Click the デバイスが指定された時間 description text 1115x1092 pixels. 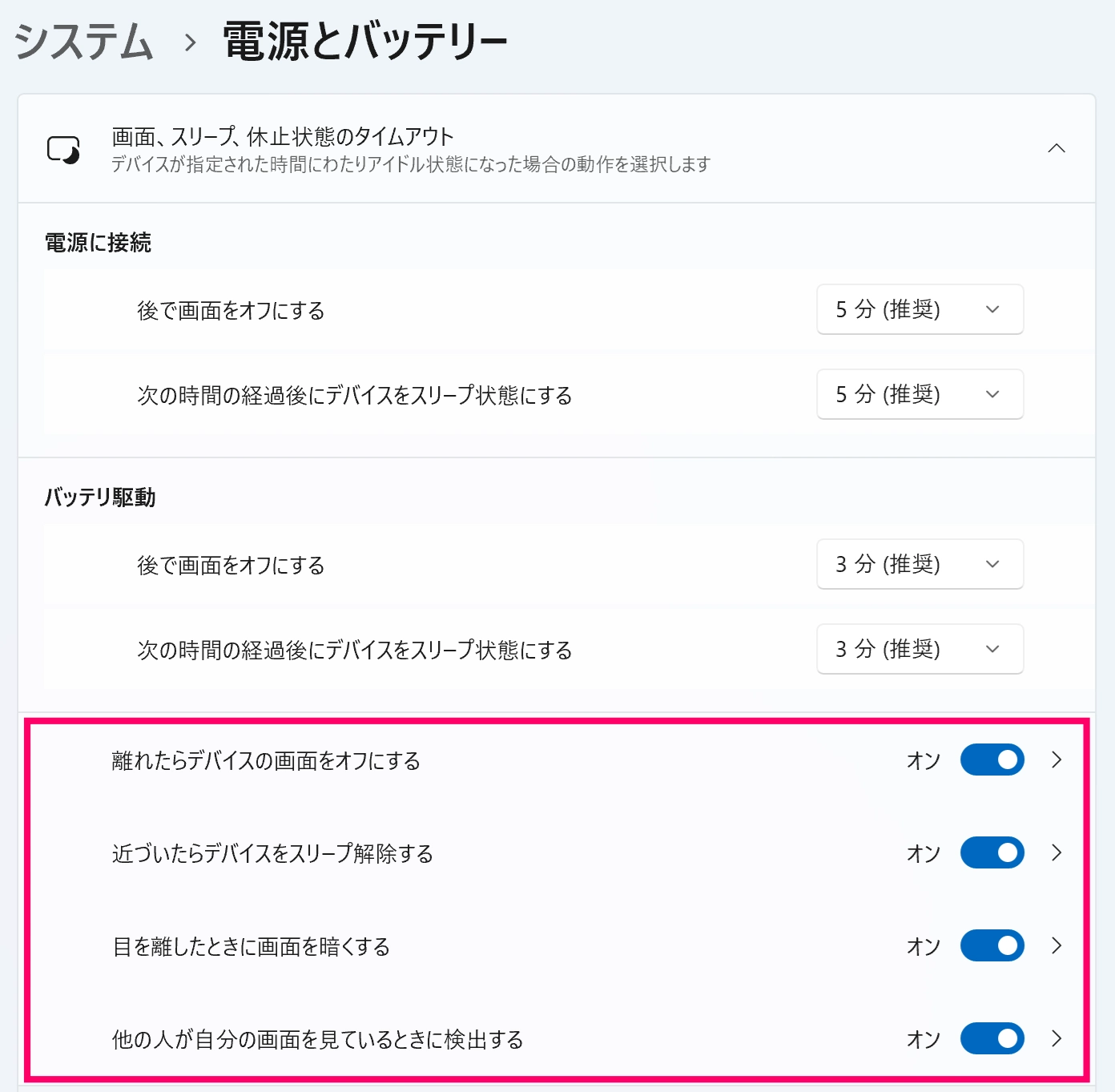(x=411, y=164)
